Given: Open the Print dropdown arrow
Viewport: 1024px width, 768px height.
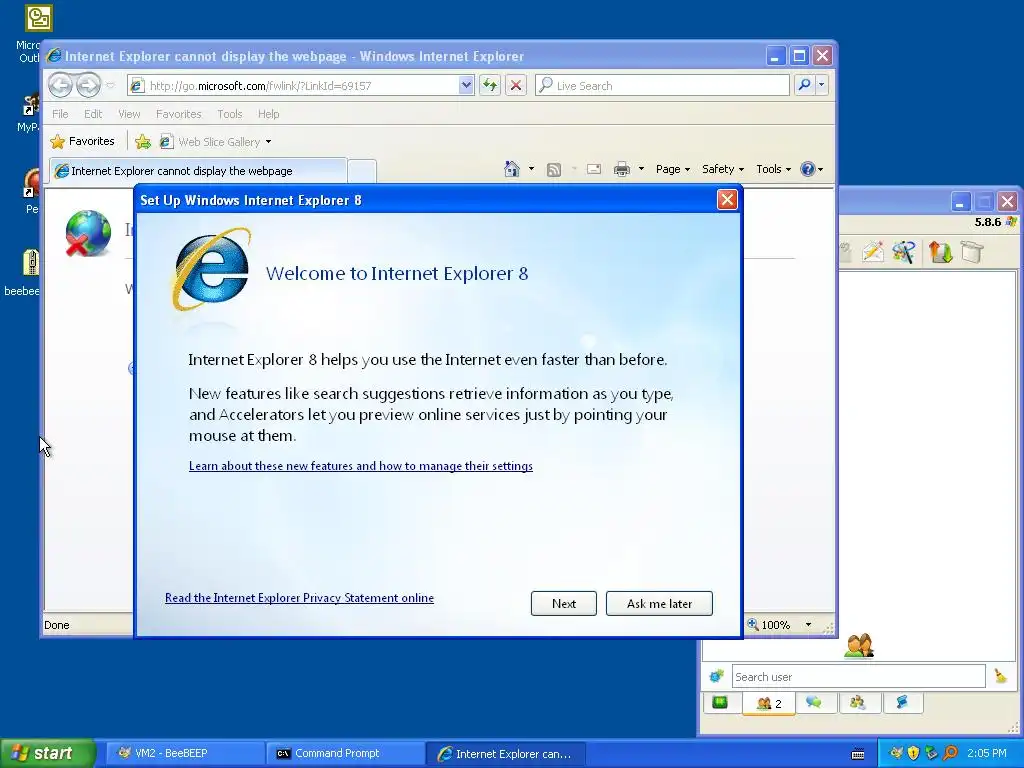Looking at the screenshot, I should [x=641, y=169].
